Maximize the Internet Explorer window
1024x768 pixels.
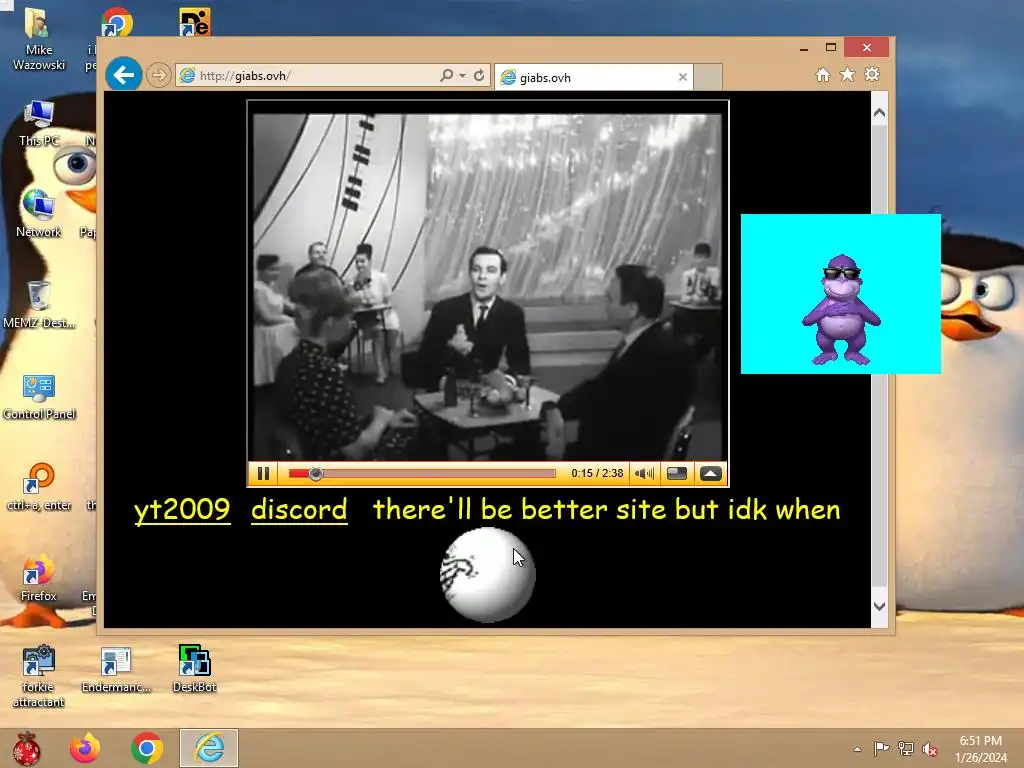[831, 48]
